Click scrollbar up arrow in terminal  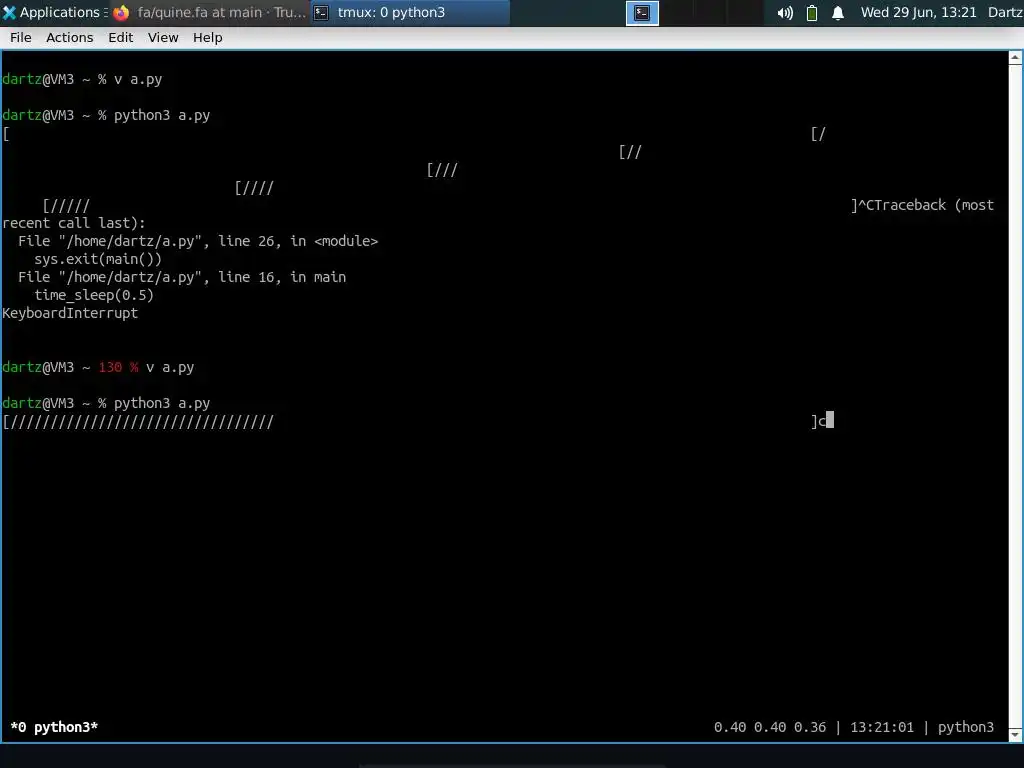(1016, 58)
